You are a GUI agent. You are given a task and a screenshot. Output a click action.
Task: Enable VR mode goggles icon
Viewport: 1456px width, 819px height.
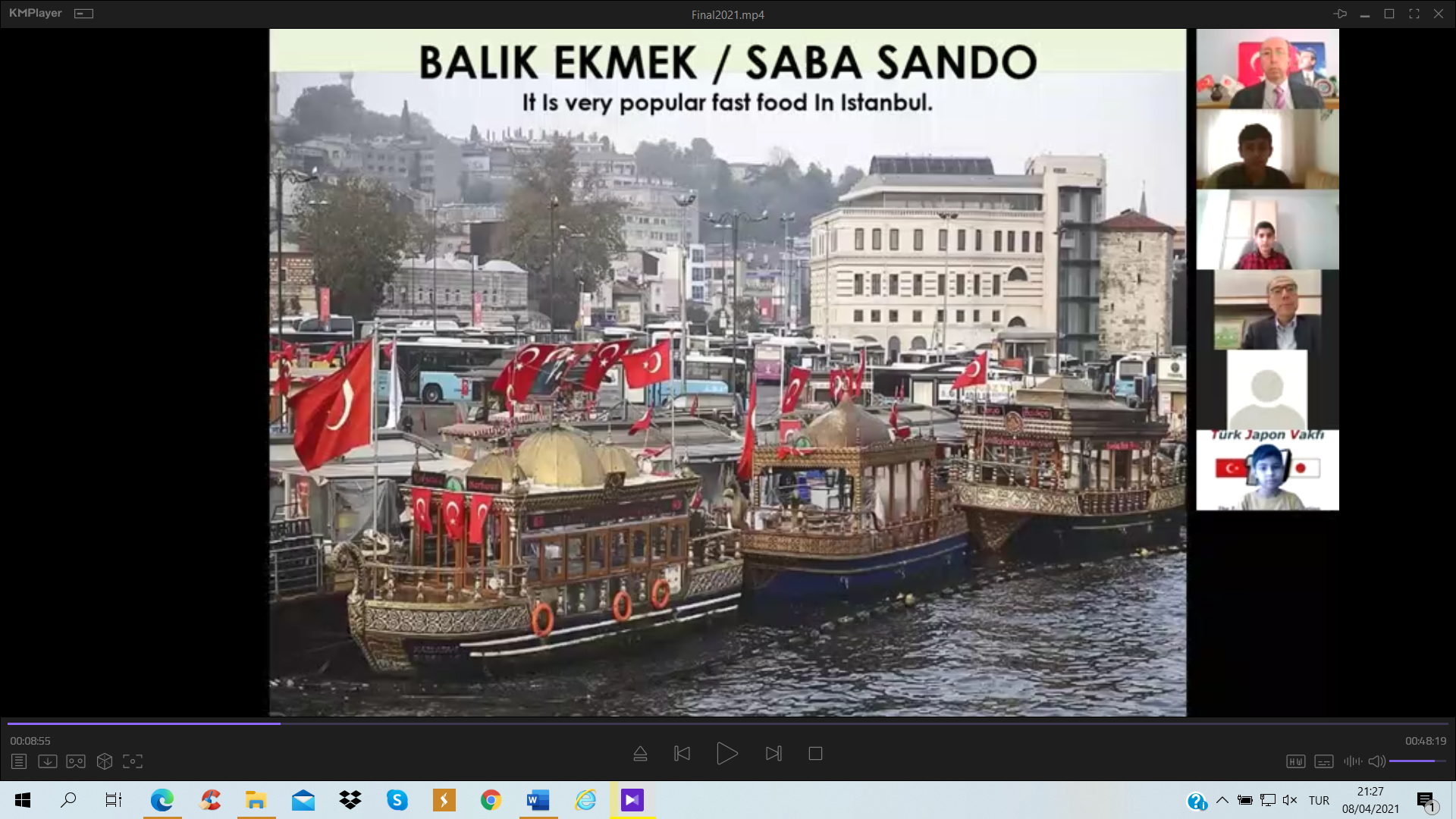(x=76, y=761)
